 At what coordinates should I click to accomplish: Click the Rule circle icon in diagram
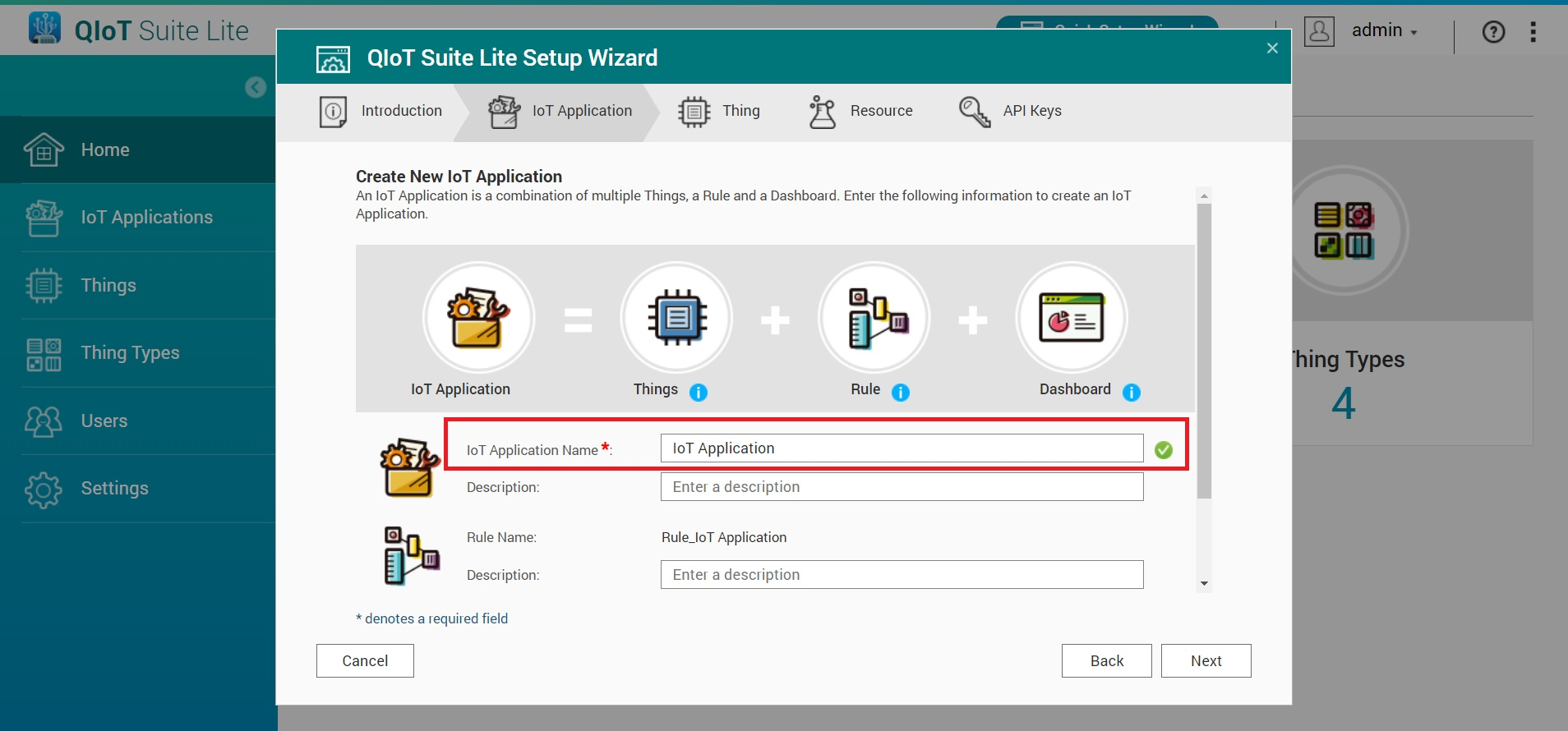click(874, 318)
